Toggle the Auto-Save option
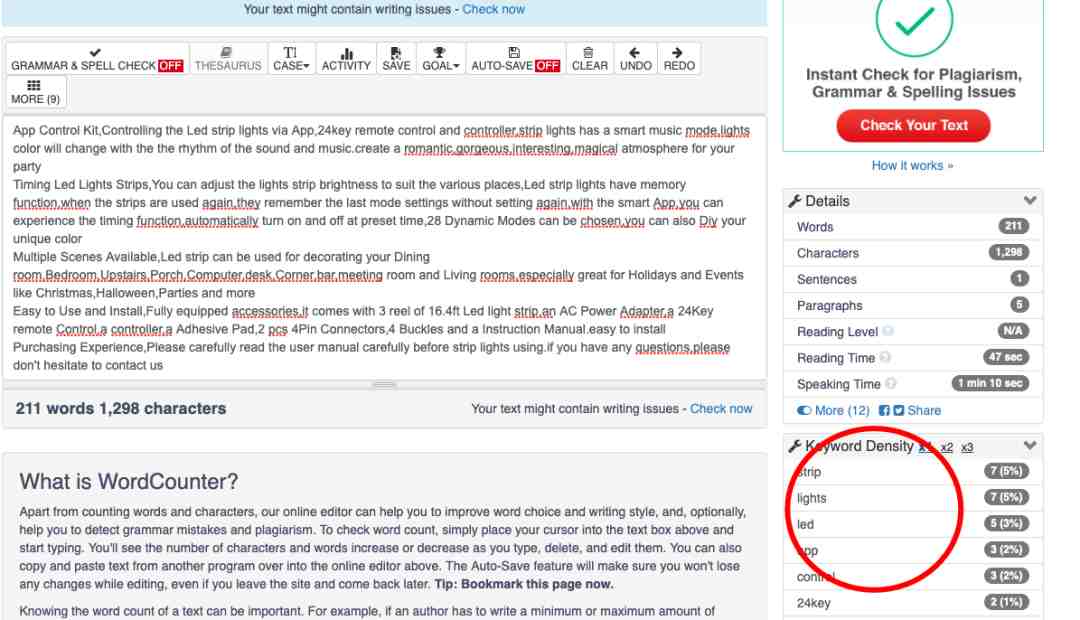Screen dimensions: 1080x620 (515, 59)
